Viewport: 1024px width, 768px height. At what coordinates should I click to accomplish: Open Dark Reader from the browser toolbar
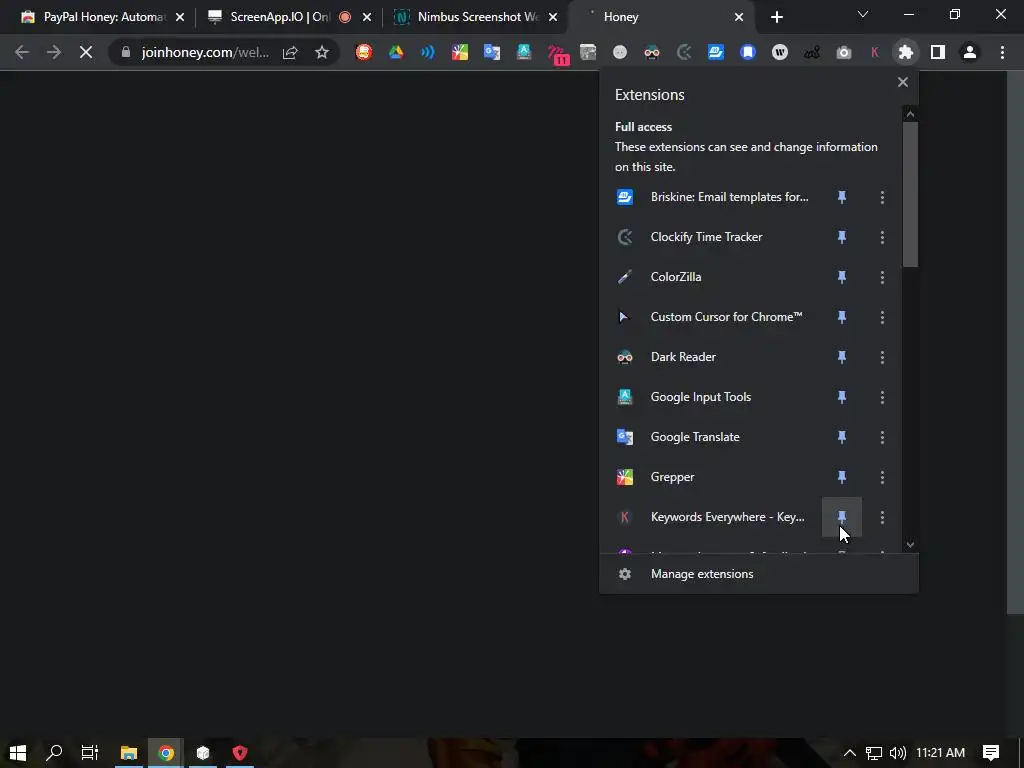point(652,52)
